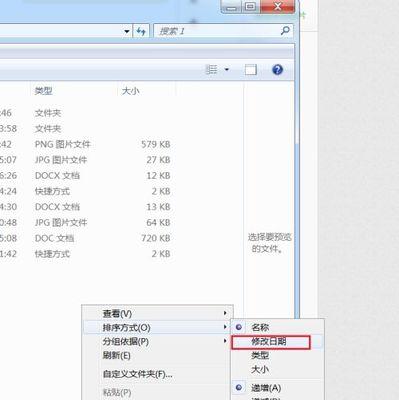Close the explorer window
Screen dimensions: 399x400
point(277,7)
